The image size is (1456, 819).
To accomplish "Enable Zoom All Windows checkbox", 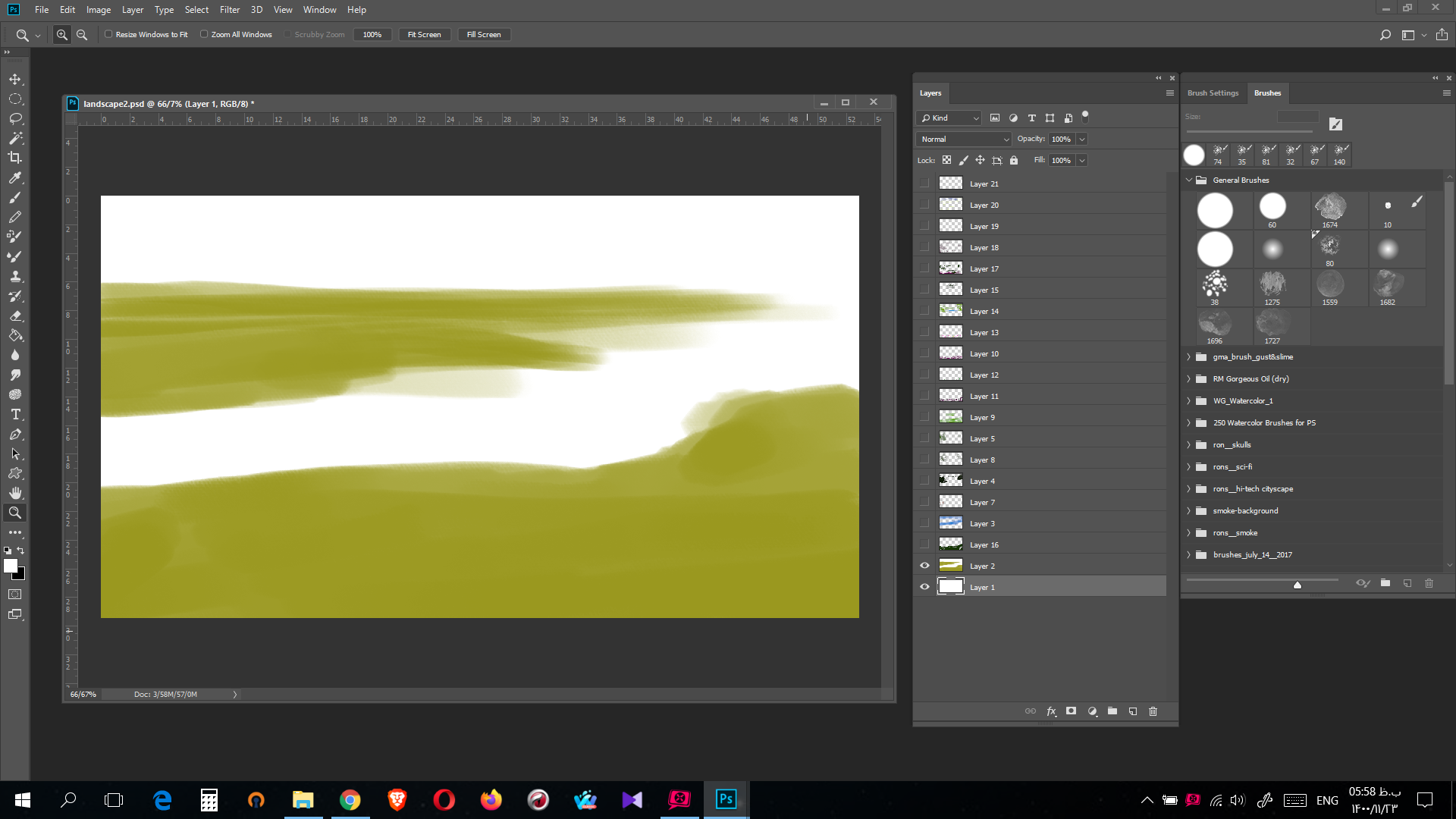I will pos(204,34).
